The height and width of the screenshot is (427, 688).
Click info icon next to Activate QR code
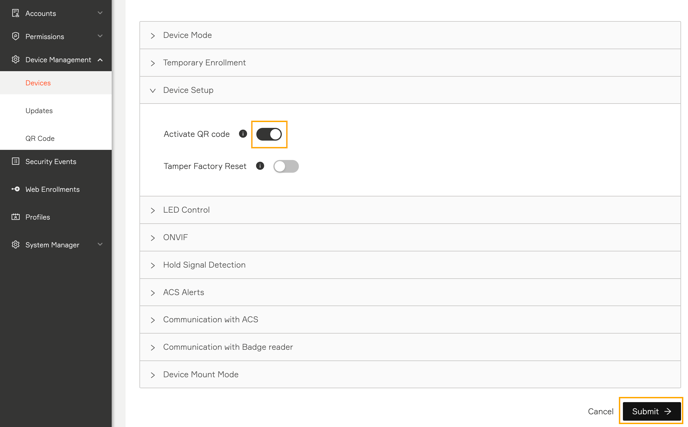coord(243,134)
